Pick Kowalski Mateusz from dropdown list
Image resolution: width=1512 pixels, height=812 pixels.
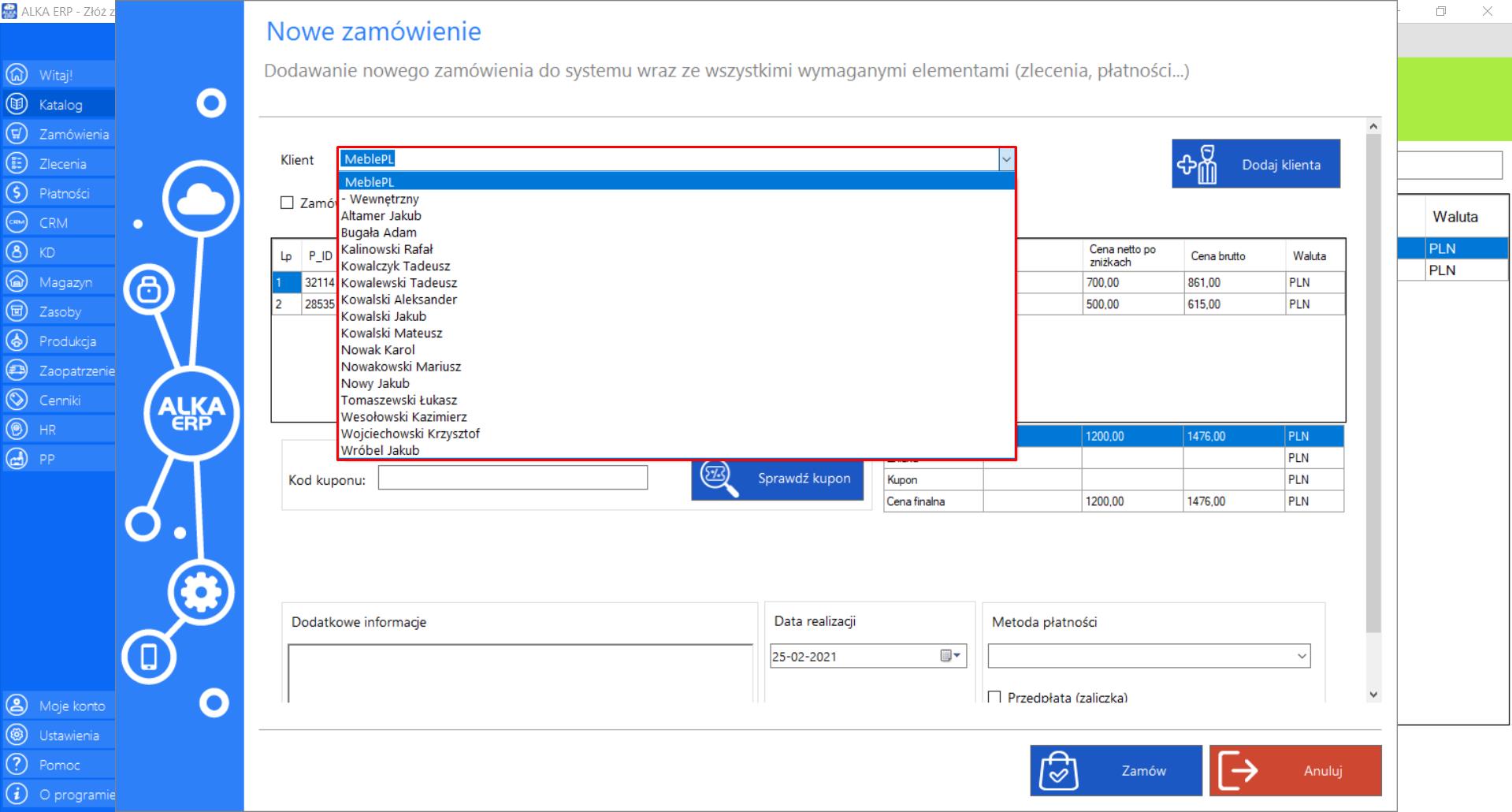point(677,333)
